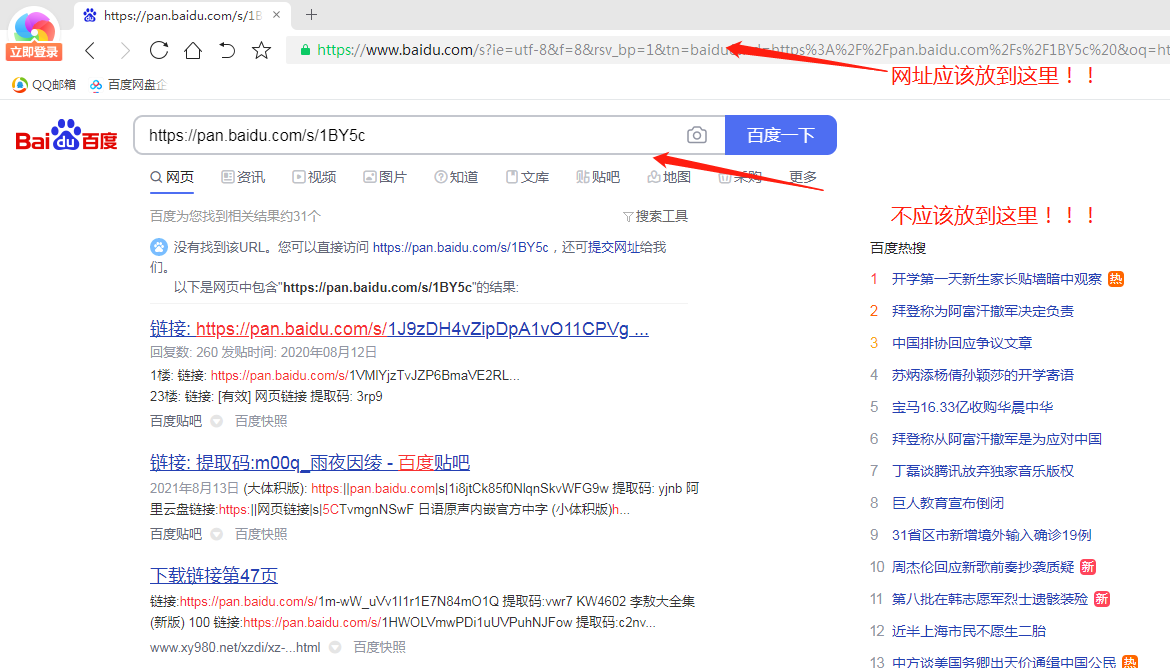Image resolution: width=1170 pixels, height=668 pixels.
Task: Open hot search 巨人教育宣布倒闭
Action: 947,503
